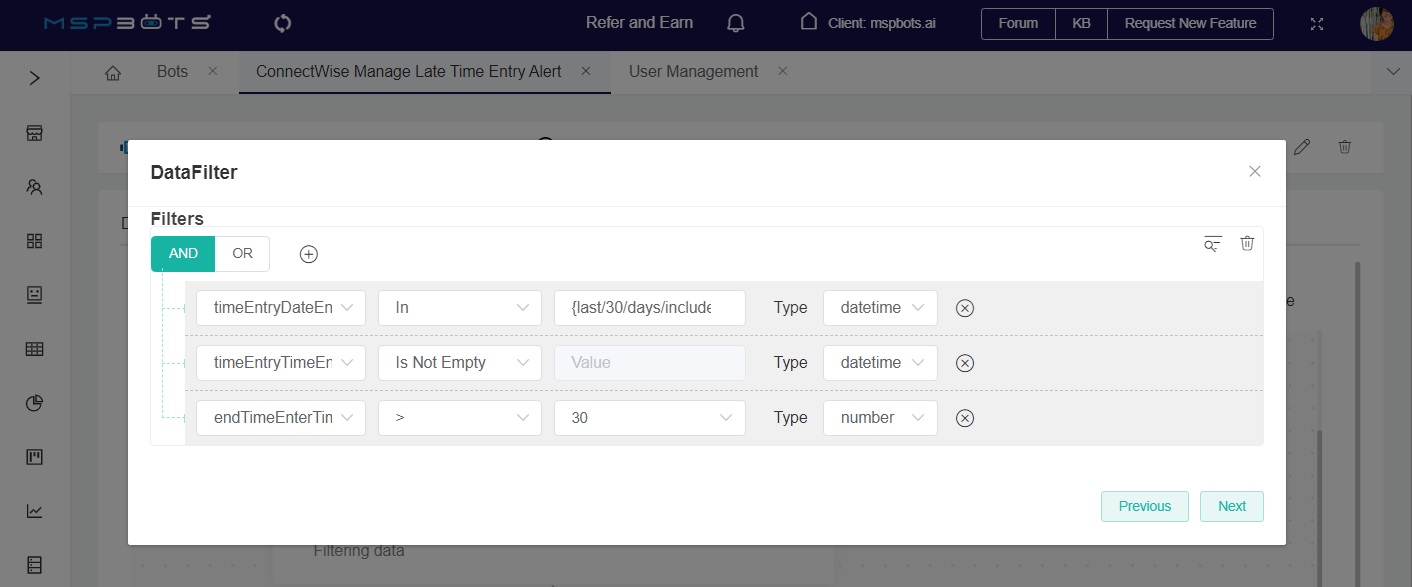Viewport: 1412px width, 587px height.
Task: Click the fullscreen expand icon in top bar
Action: 1317,24
